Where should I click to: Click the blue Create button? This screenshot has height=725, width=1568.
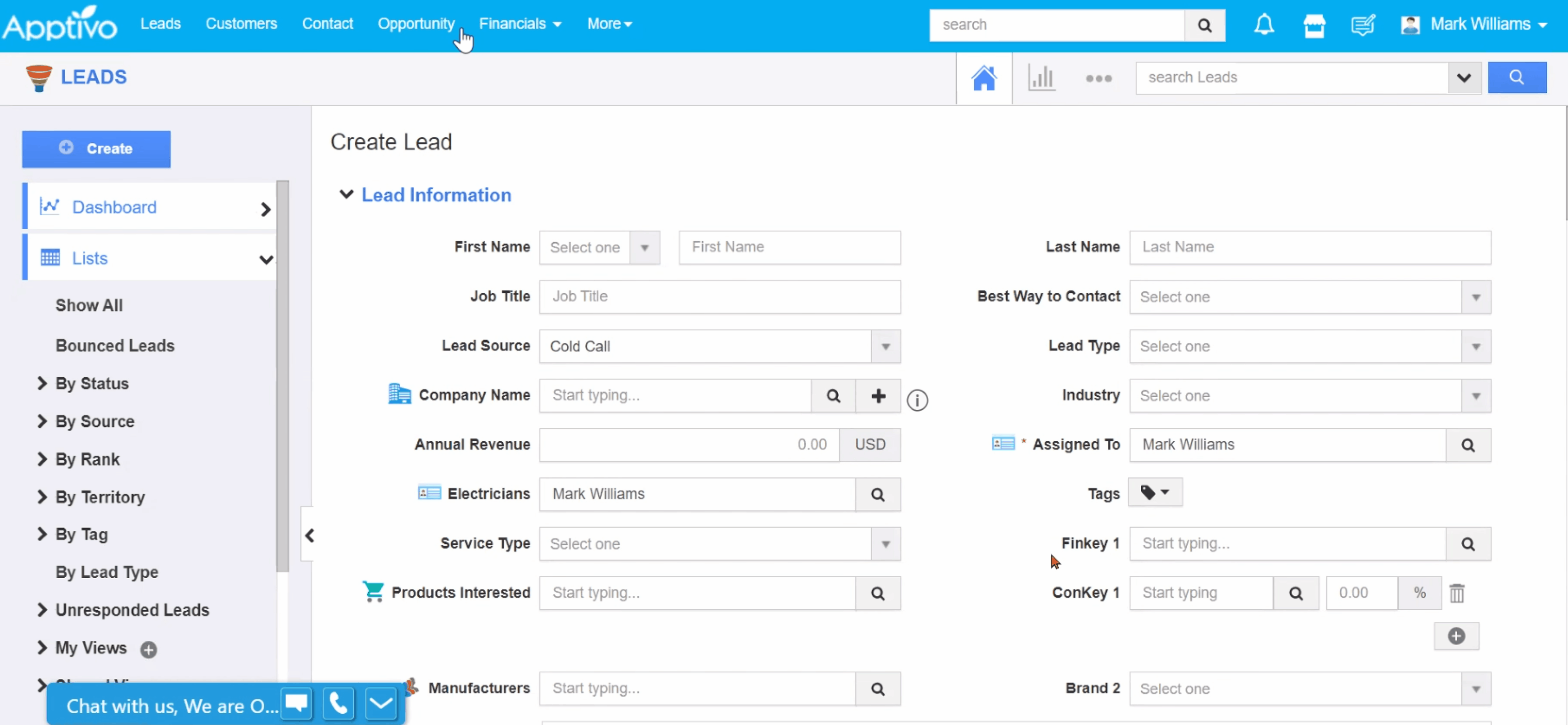[x=96, y=149]
